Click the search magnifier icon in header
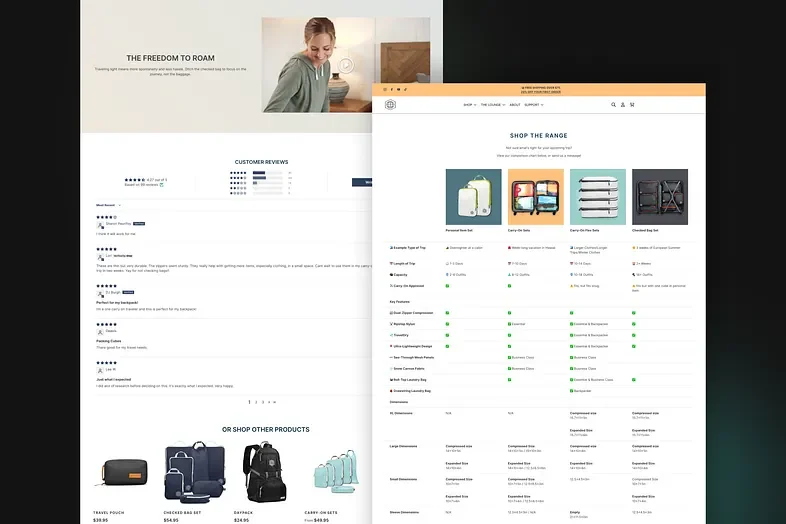The width and height of the screenshot is (786, 524). (614, 105)
